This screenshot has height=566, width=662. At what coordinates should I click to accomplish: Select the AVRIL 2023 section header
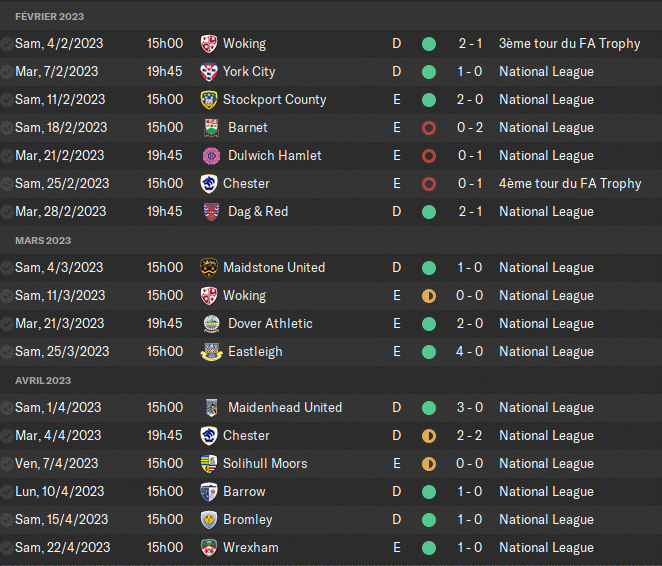click(x=43, y=381)
